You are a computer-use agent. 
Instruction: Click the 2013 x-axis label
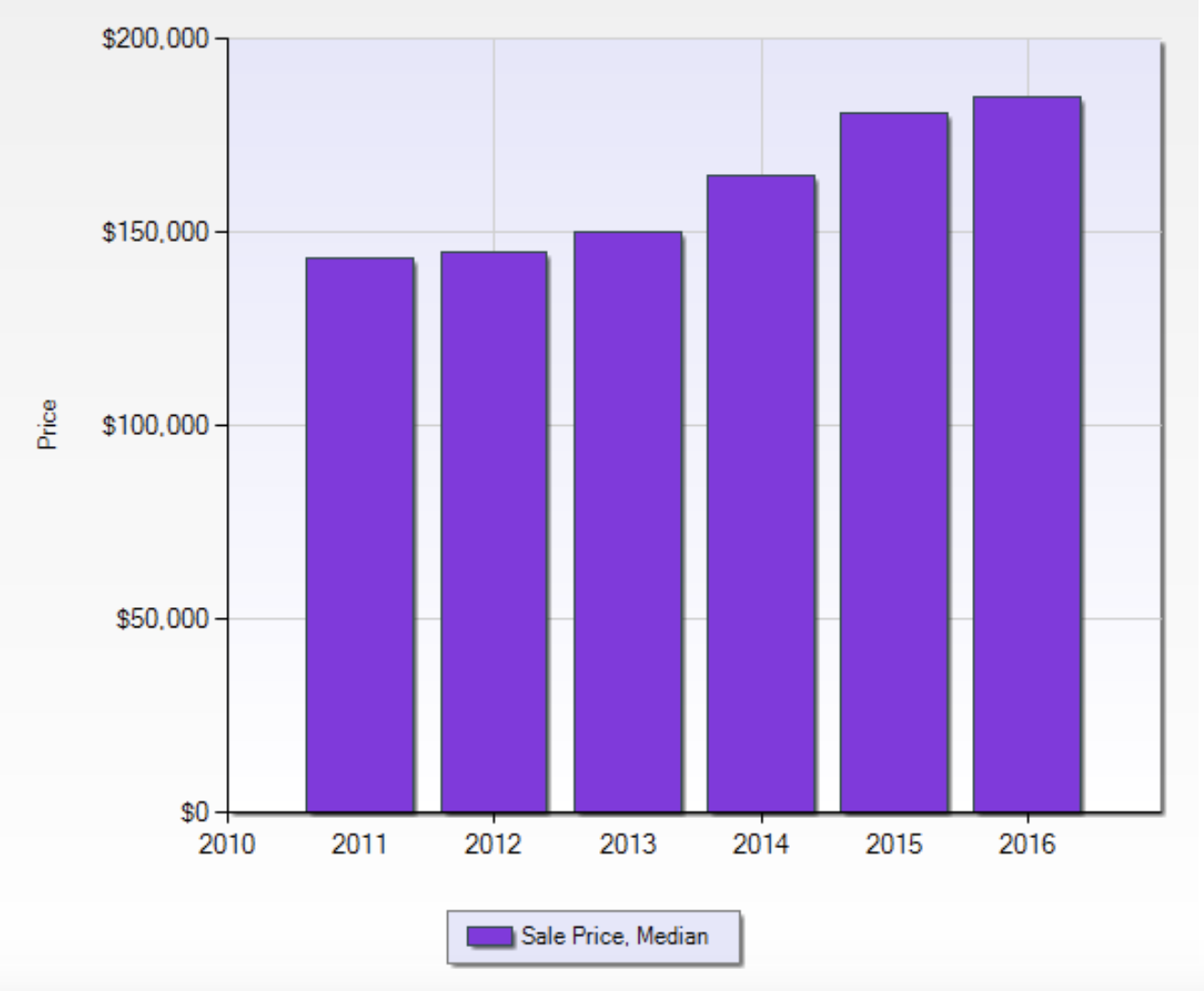point(628,844)
